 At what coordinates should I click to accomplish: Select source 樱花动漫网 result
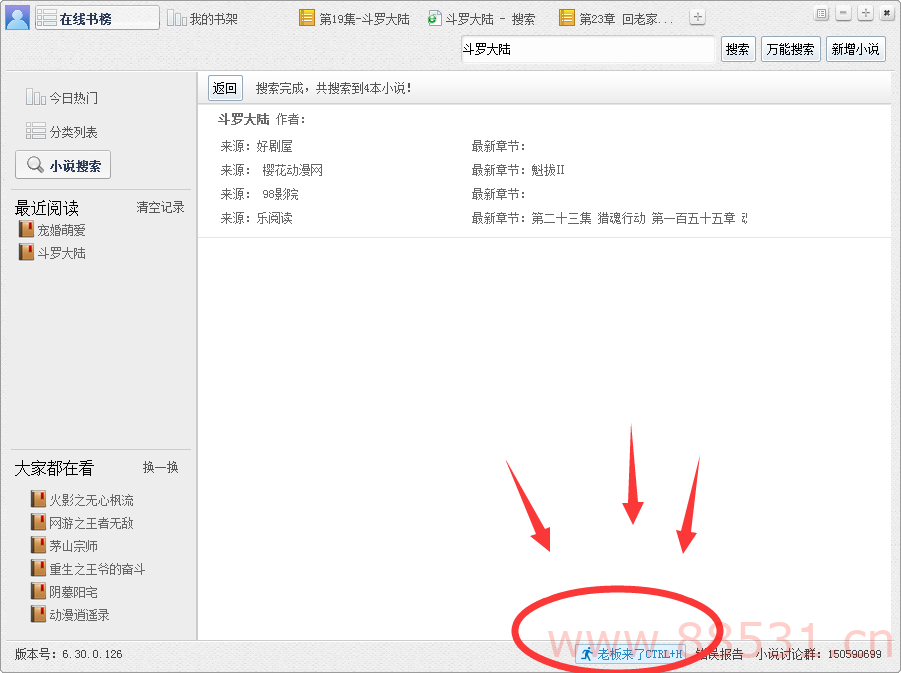pos(272,170)
